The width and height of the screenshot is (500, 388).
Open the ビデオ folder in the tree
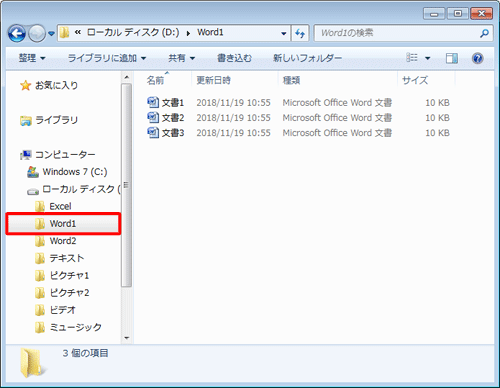63,310
